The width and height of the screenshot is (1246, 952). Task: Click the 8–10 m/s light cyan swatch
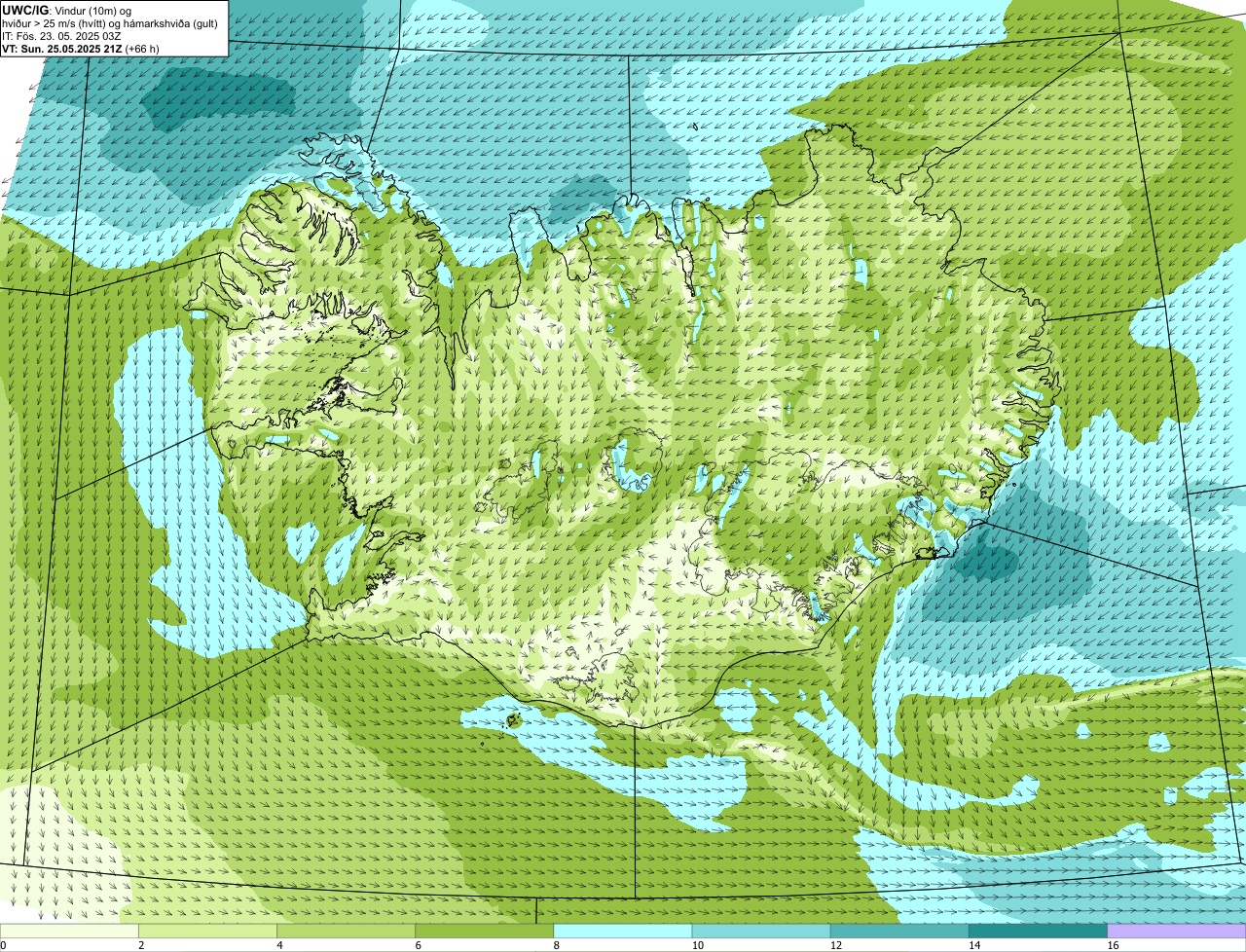point(623,932)
